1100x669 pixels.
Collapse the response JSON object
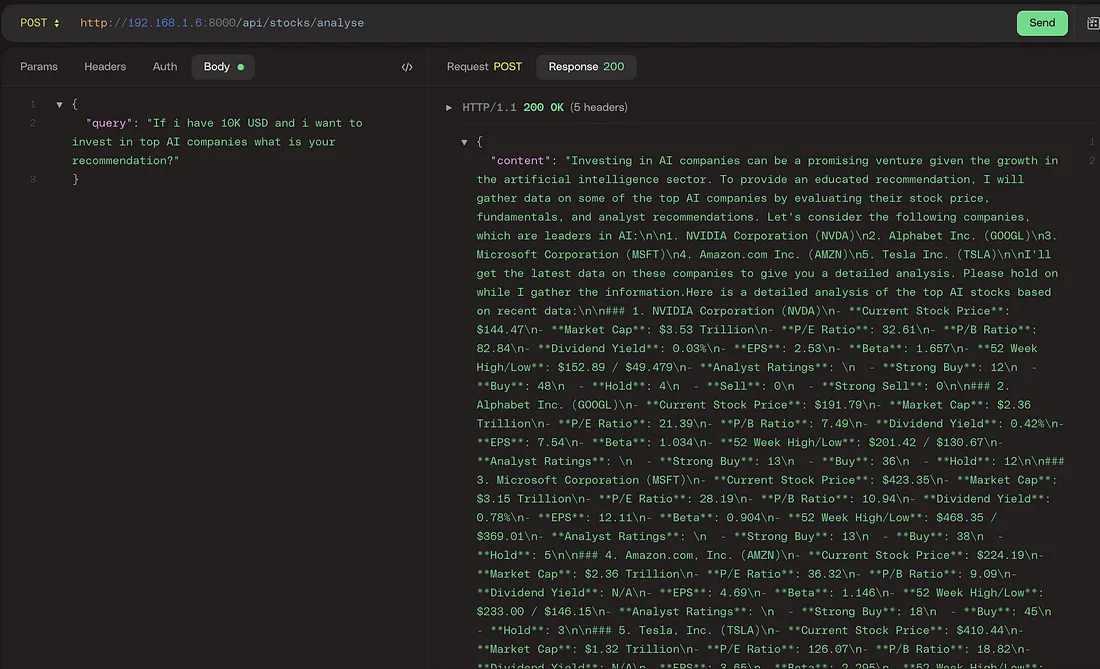(x=464, y=142)
